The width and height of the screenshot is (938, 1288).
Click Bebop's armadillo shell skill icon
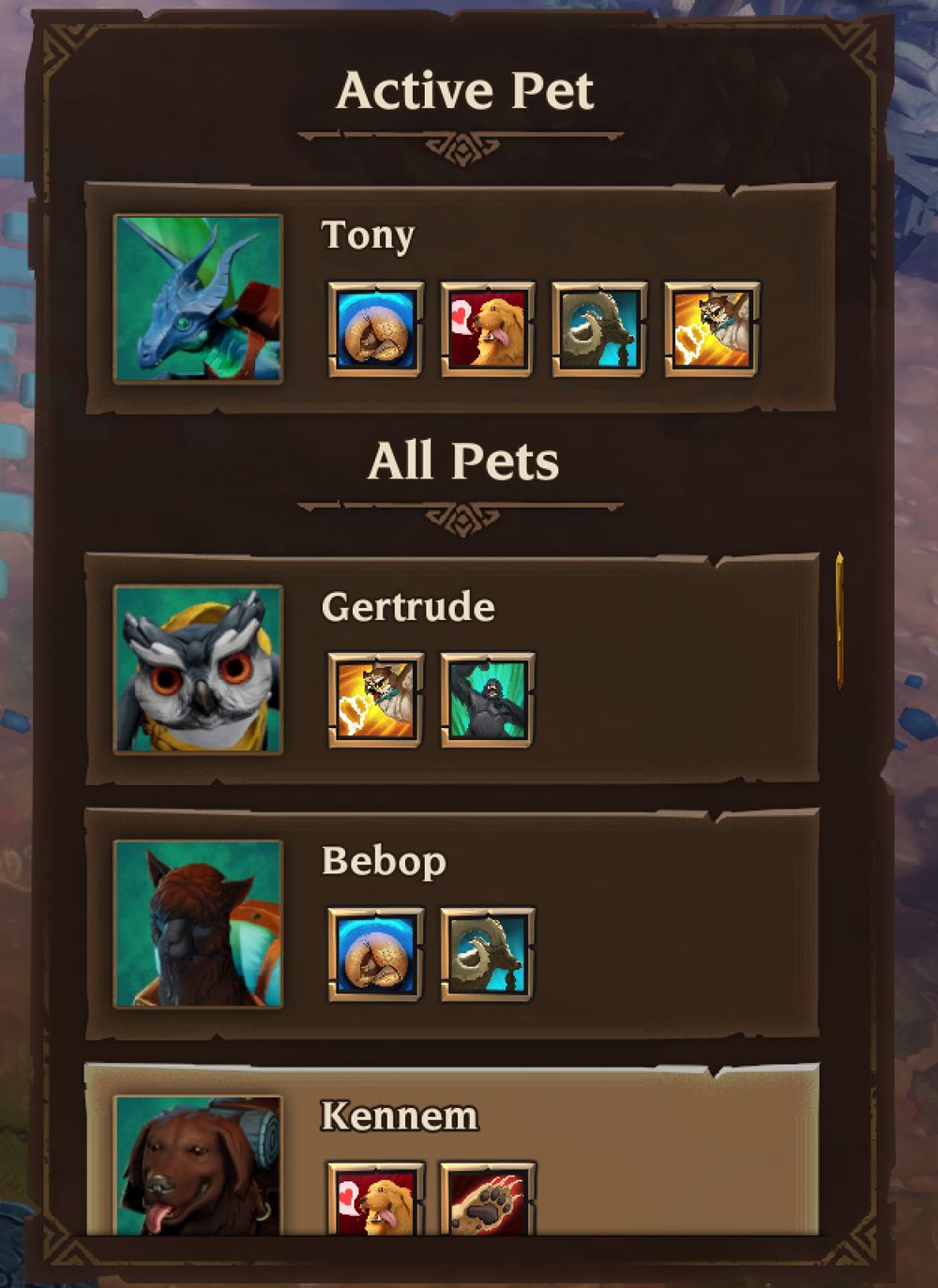(x=375, y=954)
